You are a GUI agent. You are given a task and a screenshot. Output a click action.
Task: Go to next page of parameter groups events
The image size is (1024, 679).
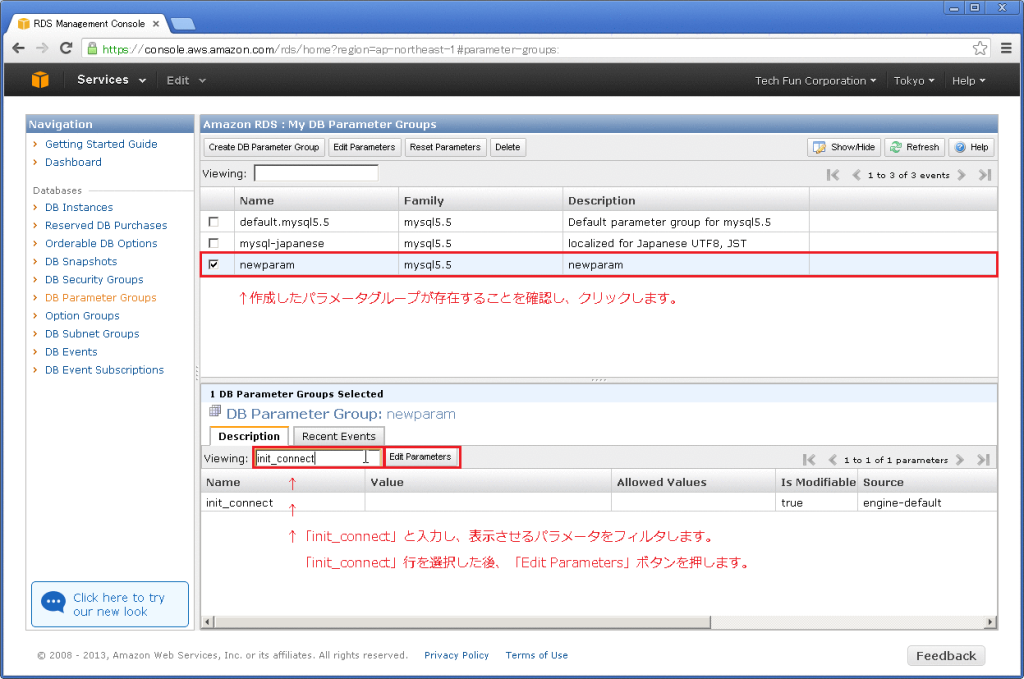click(961, 175)
